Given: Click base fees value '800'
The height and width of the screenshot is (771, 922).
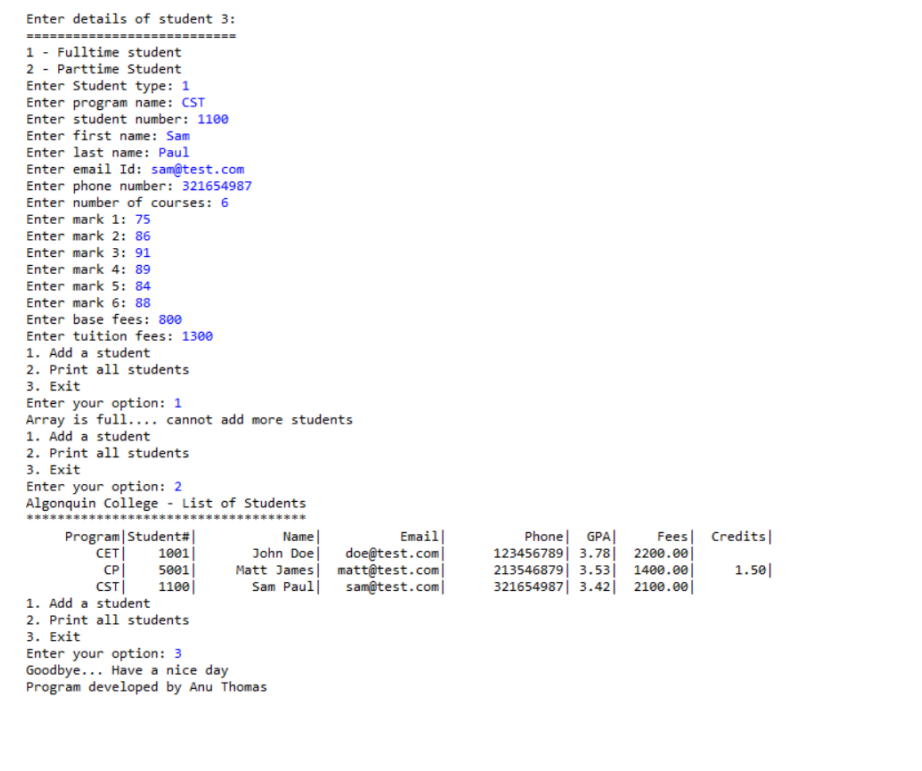Looking at the screenshot, I should (x=170, y=319).
